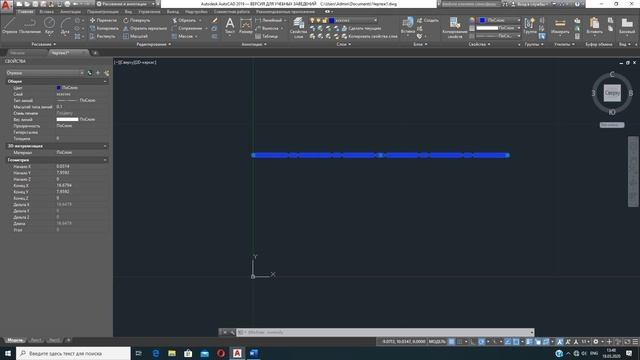
Task: Click the Масштаб (Scale) tool
Action: point(136,36)
